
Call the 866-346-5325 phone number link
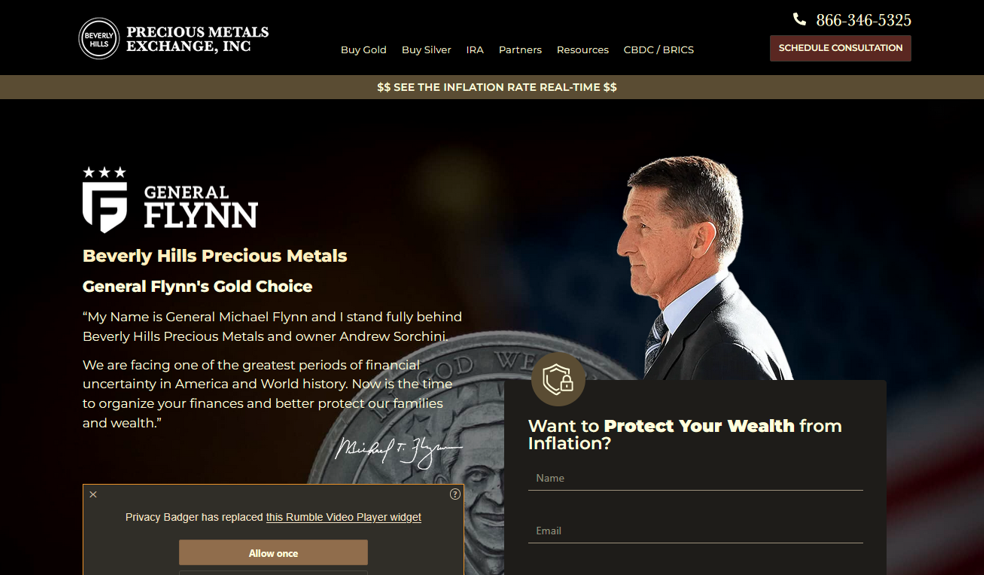(864, 20)
